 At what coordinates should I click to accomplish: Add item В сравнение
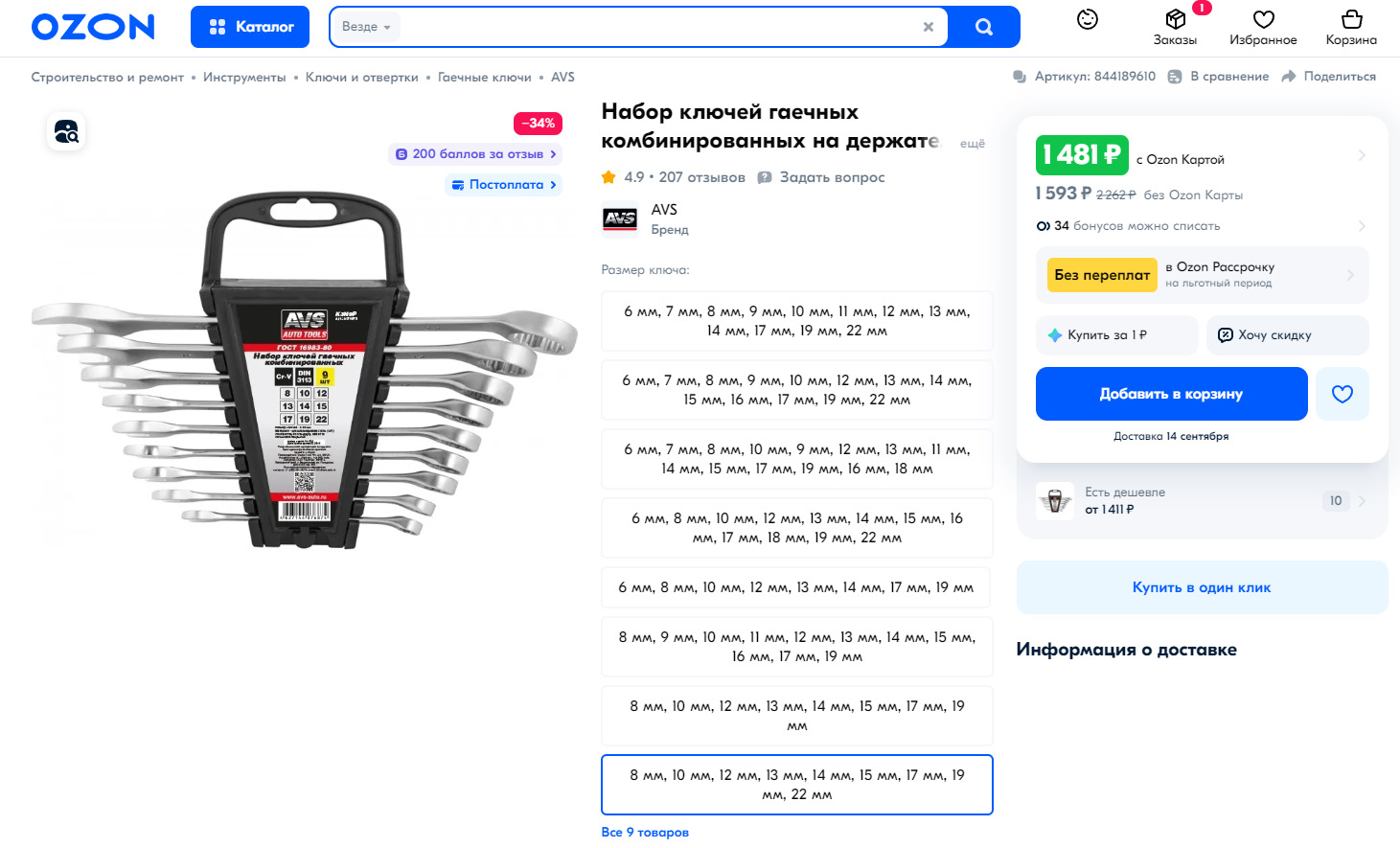[x=1218, y=77]
